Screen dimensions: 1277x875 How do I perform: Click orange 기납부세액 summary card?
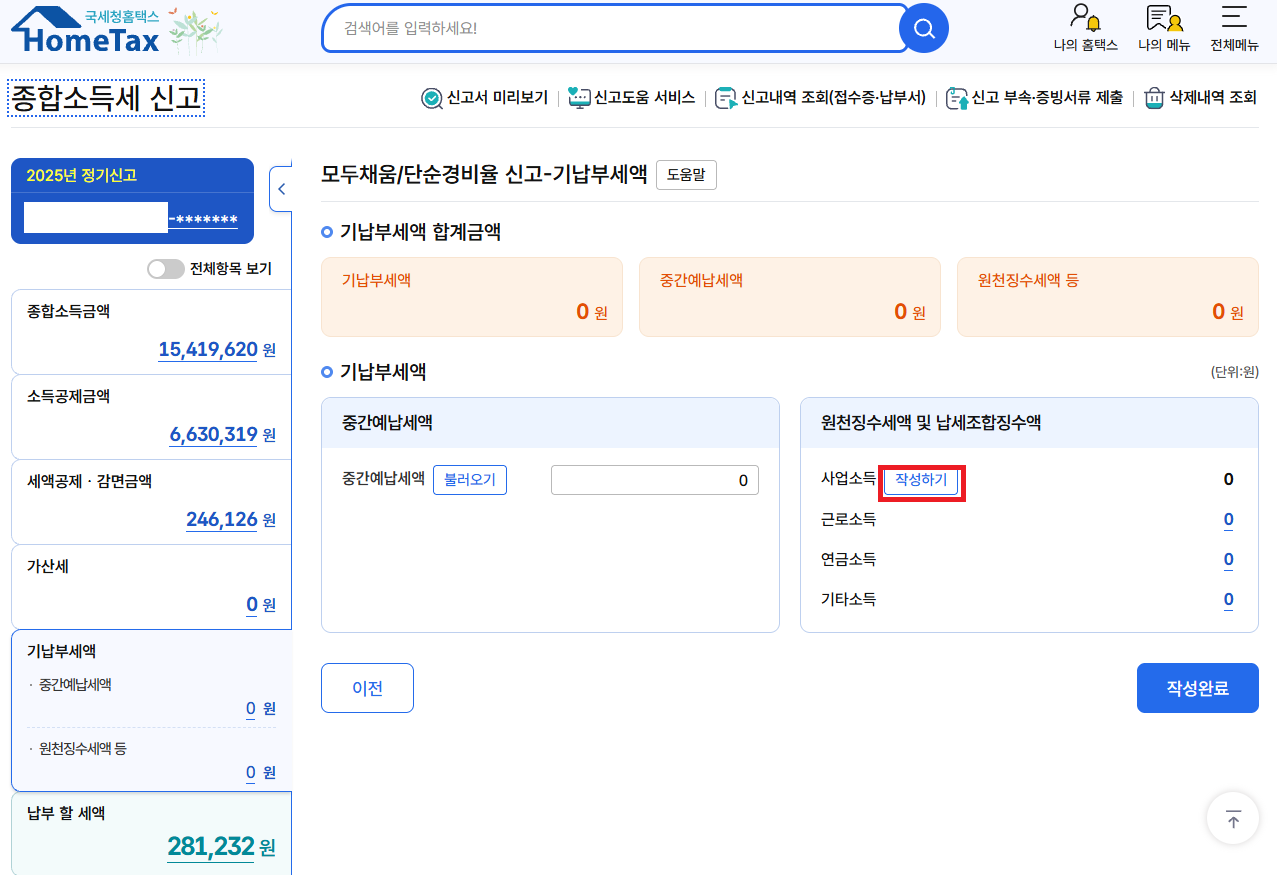[x=472, y=297]
